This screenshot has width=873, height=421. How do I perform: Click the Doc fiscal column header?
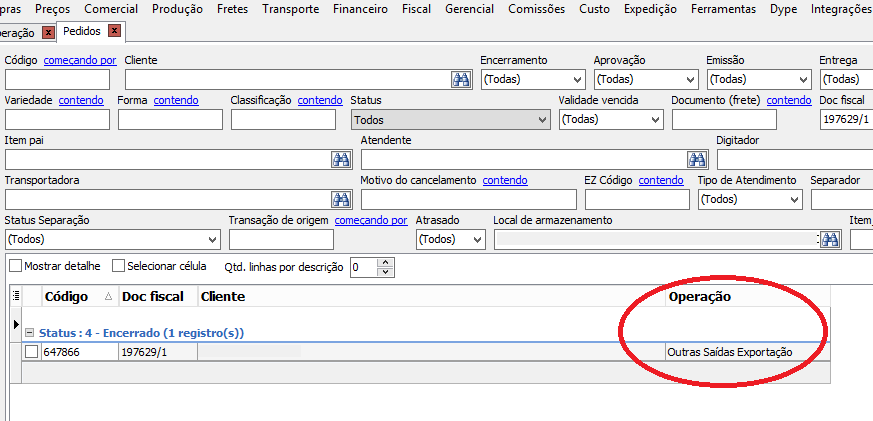point(158,296)
